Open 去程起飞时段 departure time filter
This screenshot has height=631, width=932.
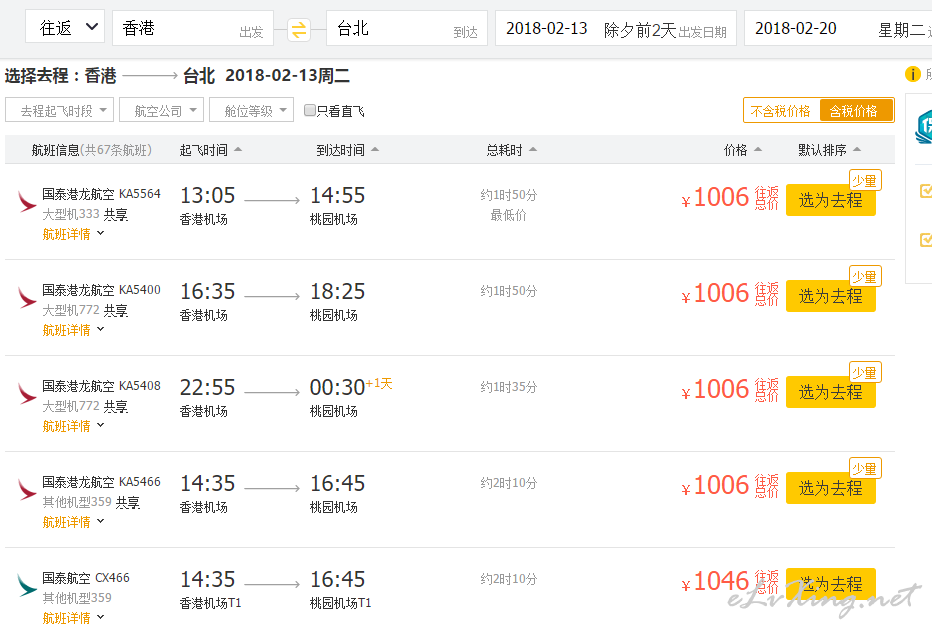coord(59,110)
